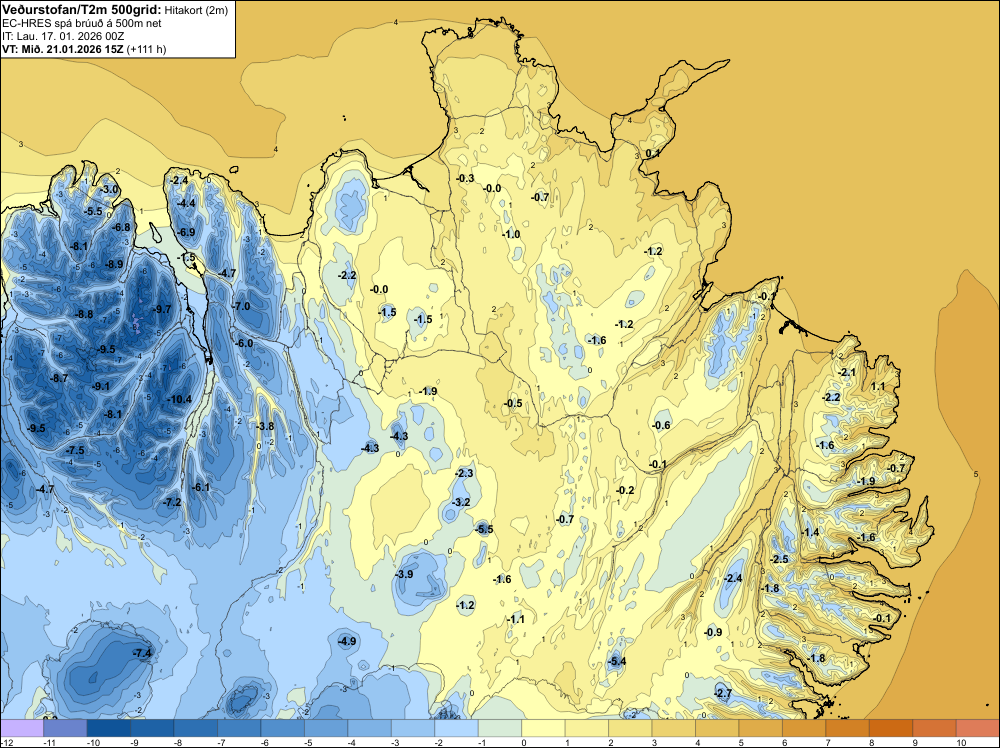The width and height of the screenshot is (1000, 748).
Task: Click the '-7.0' temperature label
Action: [x=240, y=306]
